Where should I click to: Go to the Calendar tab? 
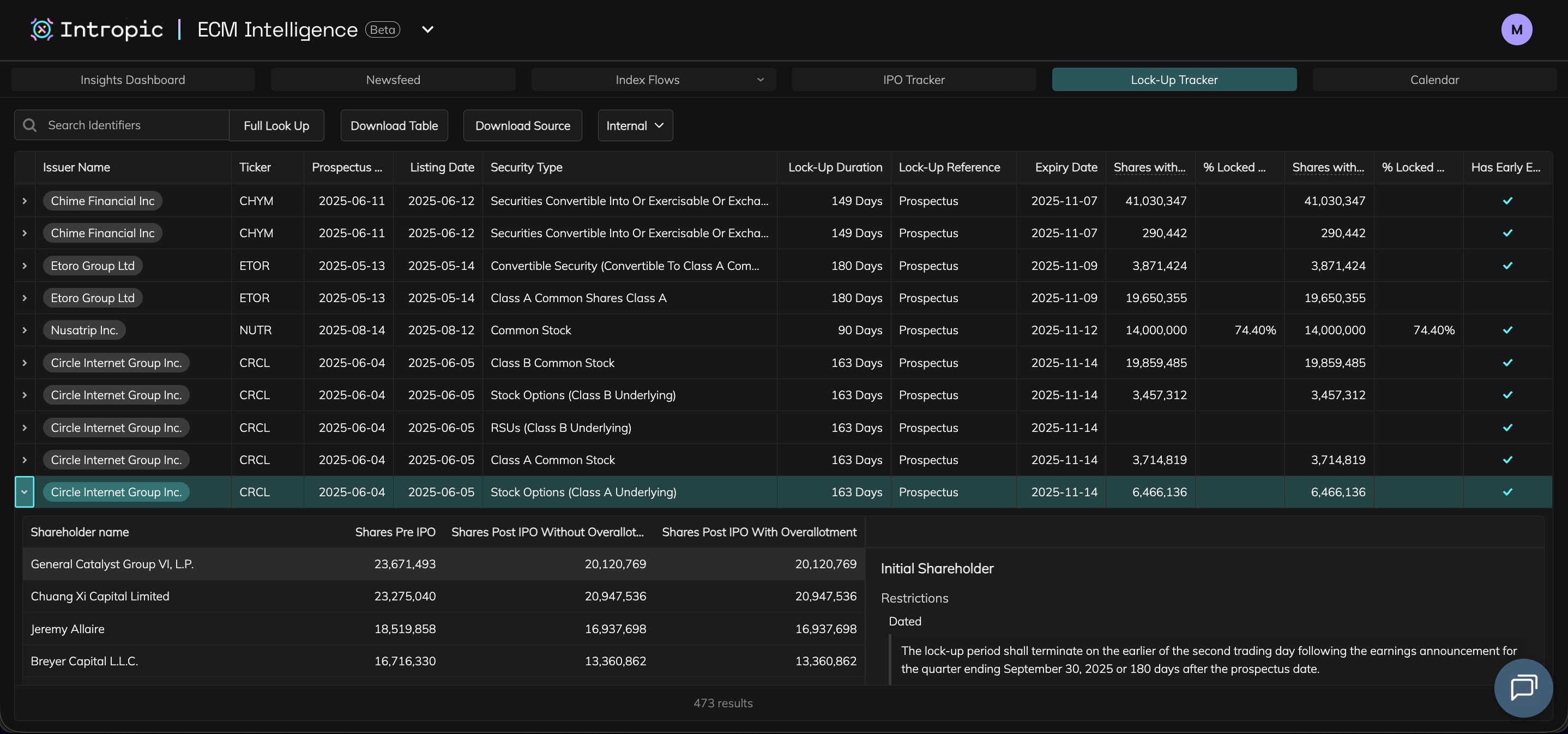click(x=1433, y=80)
